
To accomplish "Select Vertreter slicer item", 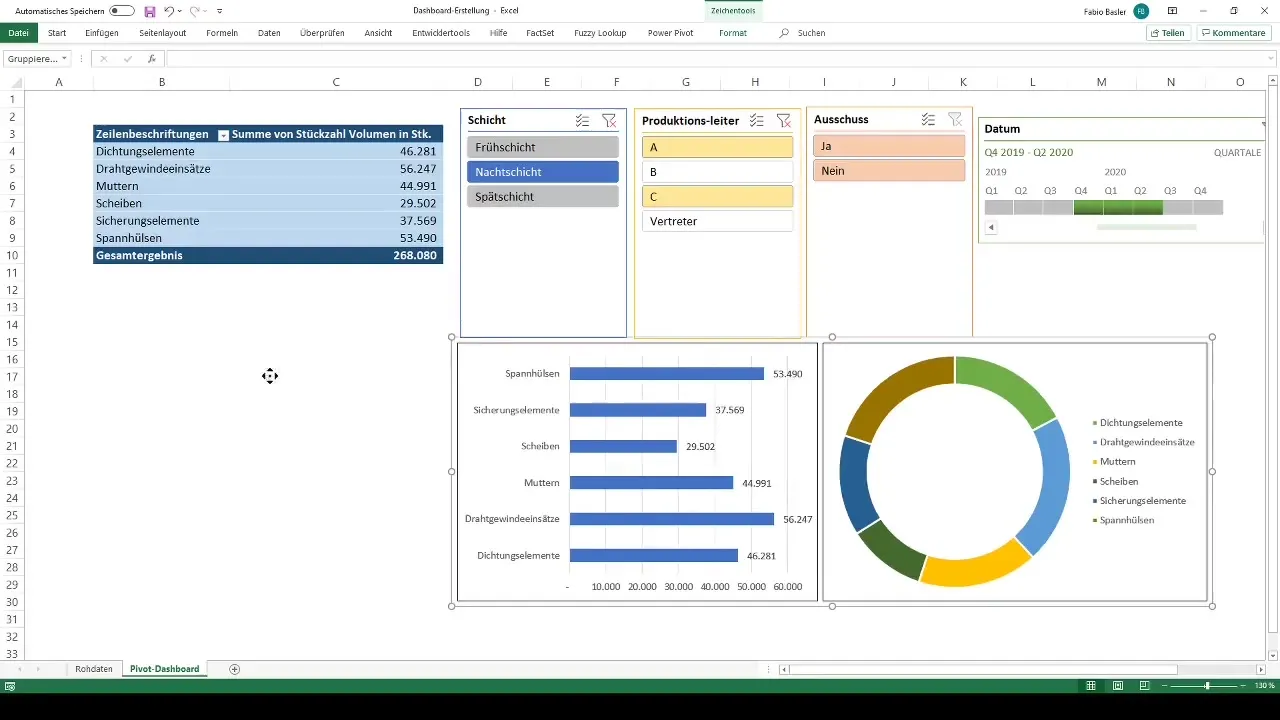I will coord(717,221).
